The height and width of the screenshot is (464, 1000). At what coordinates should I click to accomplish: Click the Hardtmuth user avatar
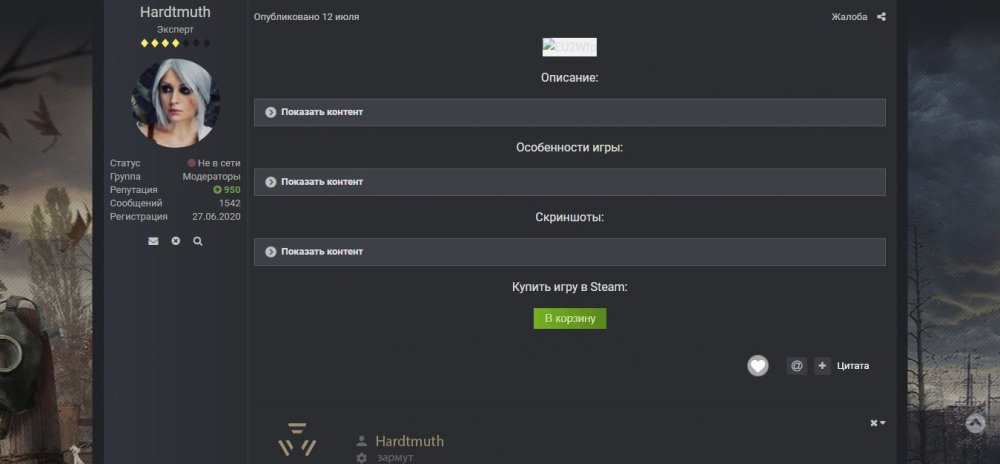pos(175,103)
